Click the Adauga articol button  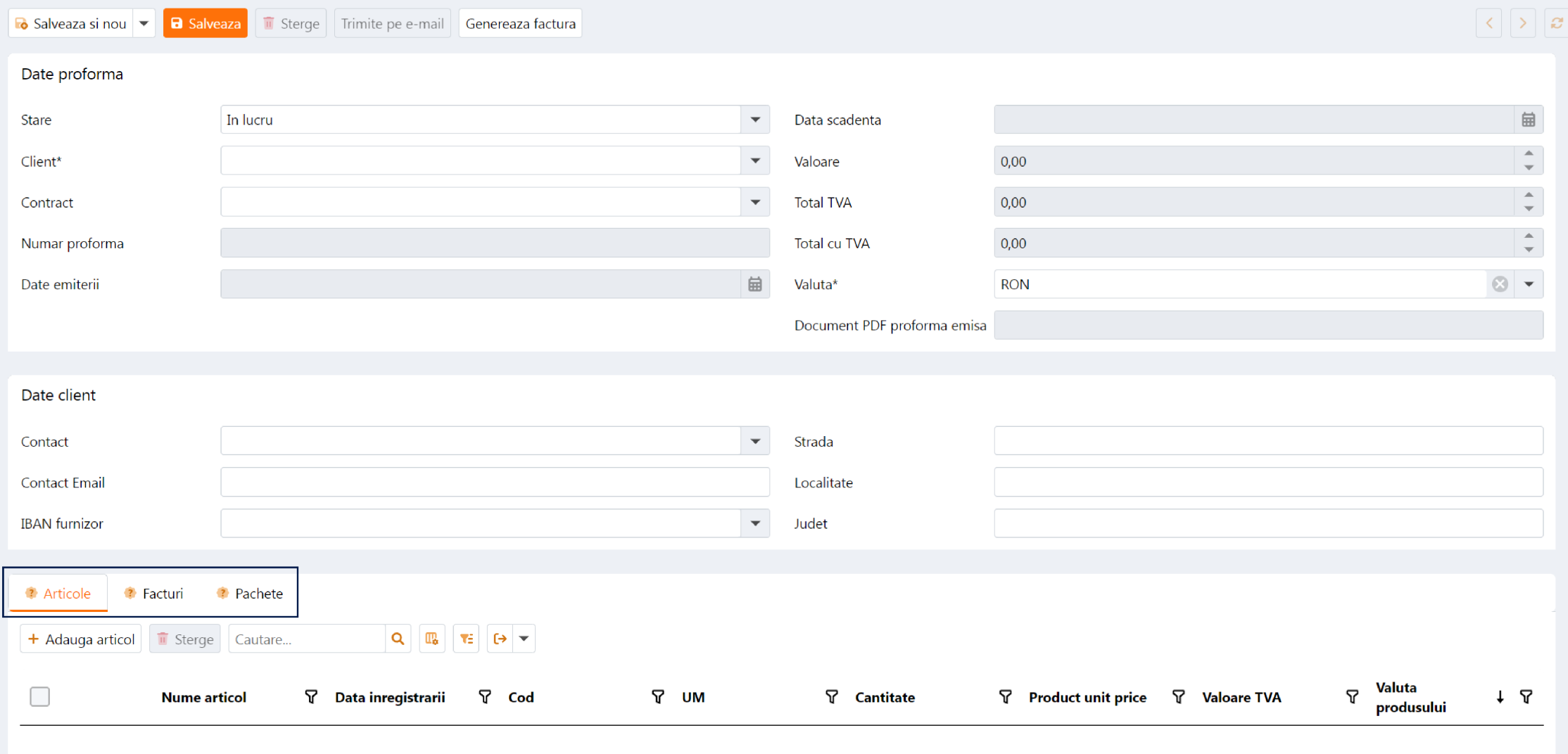pos(81,639)
